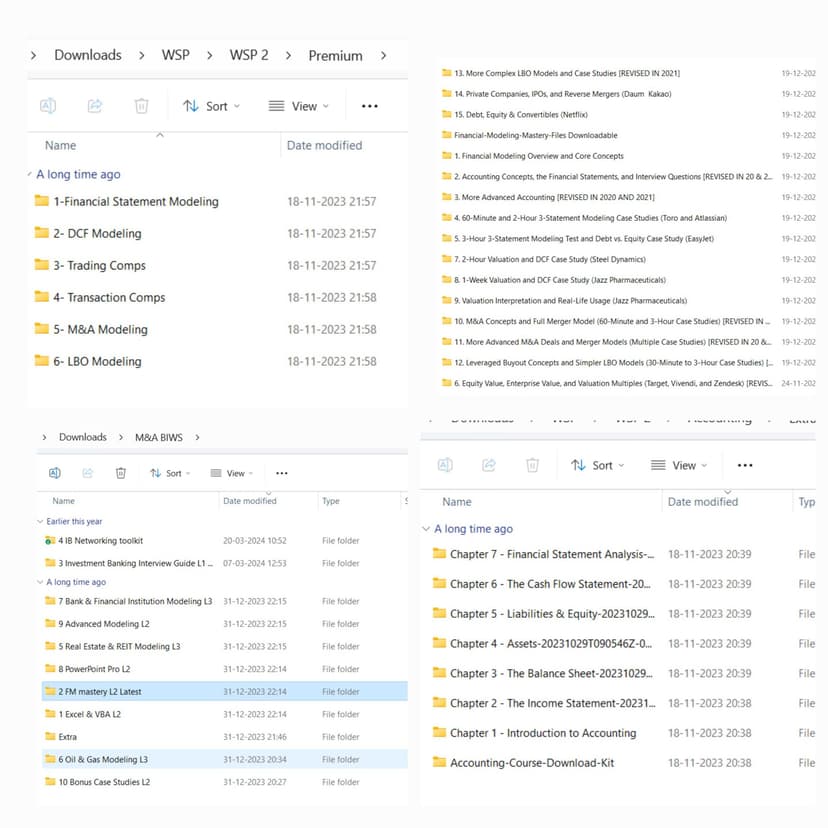The image size is (828, 828).
Task: Go to WSP 2 in the breadcrumb path
Action: tap(248, 55)
